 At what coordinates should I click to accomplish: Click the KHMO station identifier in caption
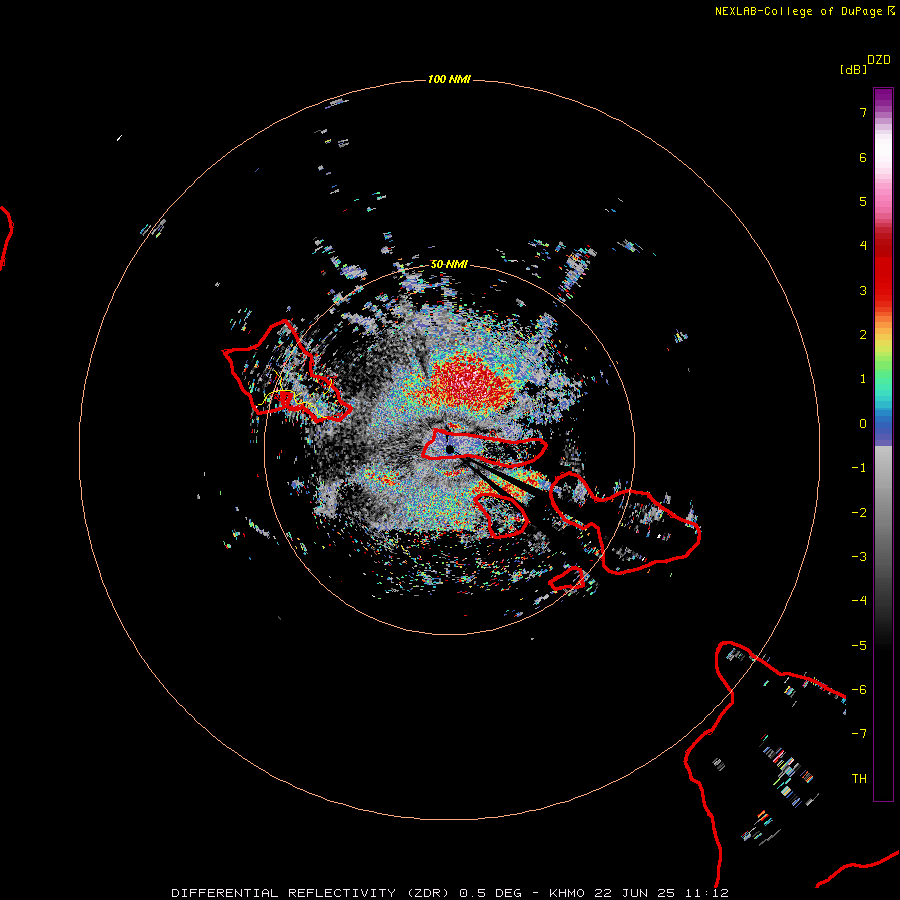tap(567, 893)
